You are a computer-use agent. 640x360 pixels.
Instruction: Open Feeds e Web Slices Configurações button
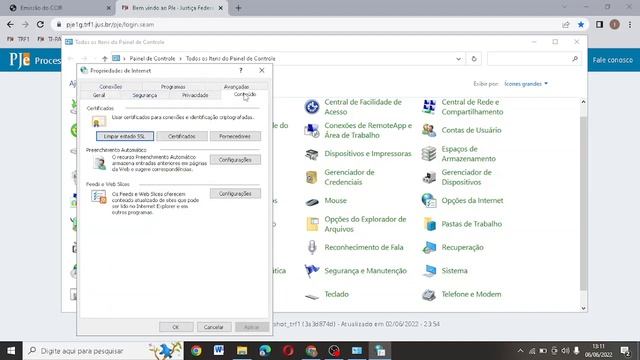pos(235,193)
